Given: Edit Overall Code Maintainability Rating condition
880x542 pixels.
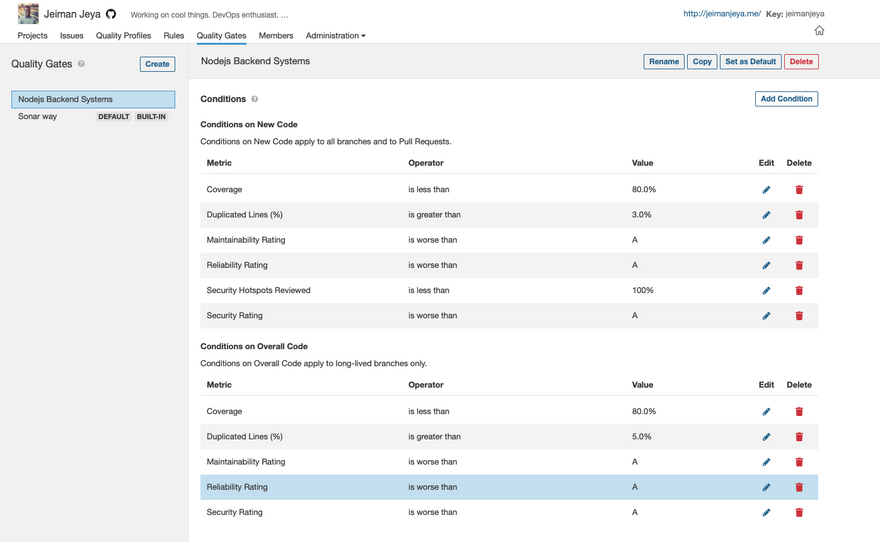Looking at the screenshot, I should [766, 462].
